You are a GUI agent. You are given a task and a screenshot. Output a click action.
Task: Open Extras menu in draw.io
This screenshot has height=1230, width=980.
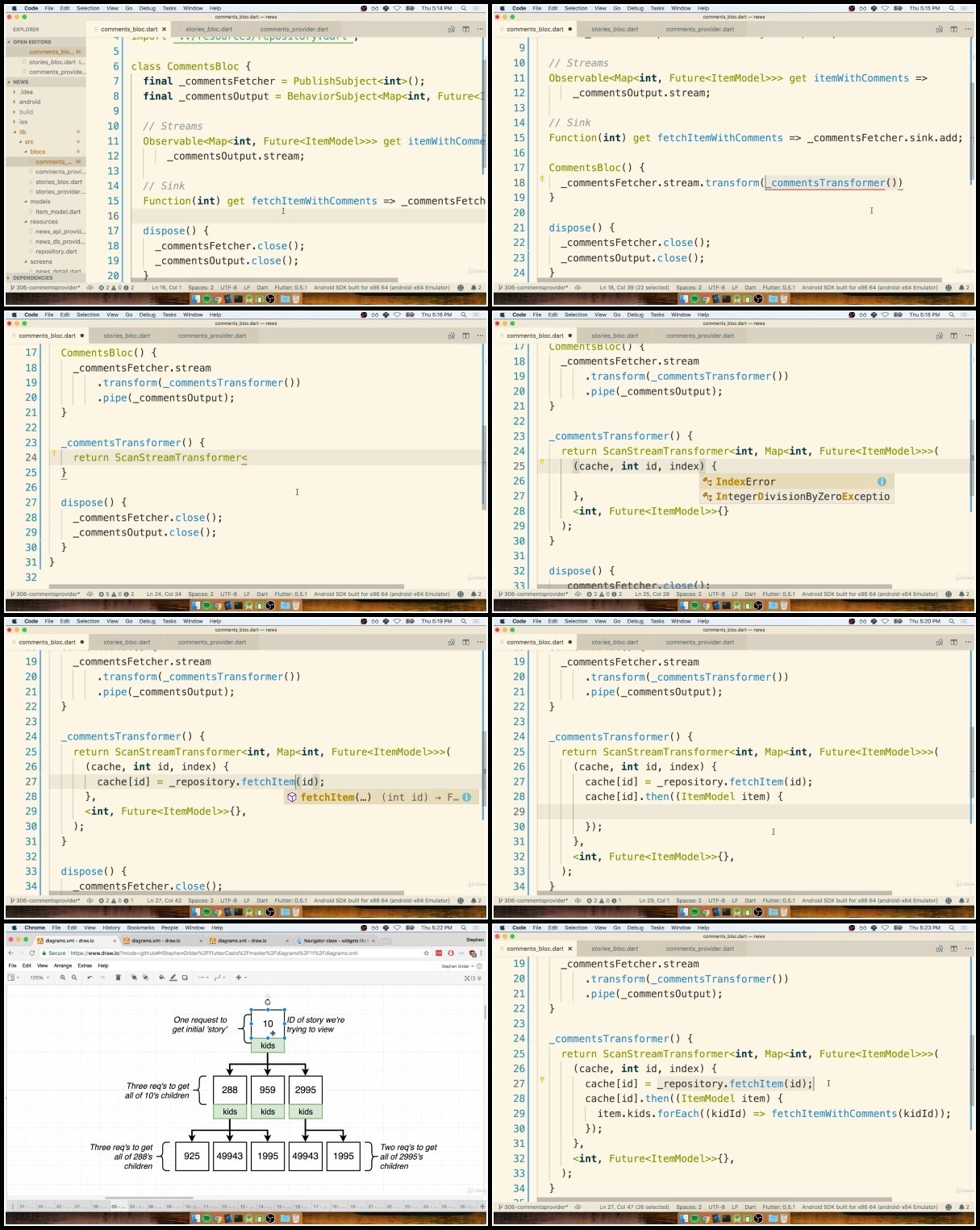point(85,965)
